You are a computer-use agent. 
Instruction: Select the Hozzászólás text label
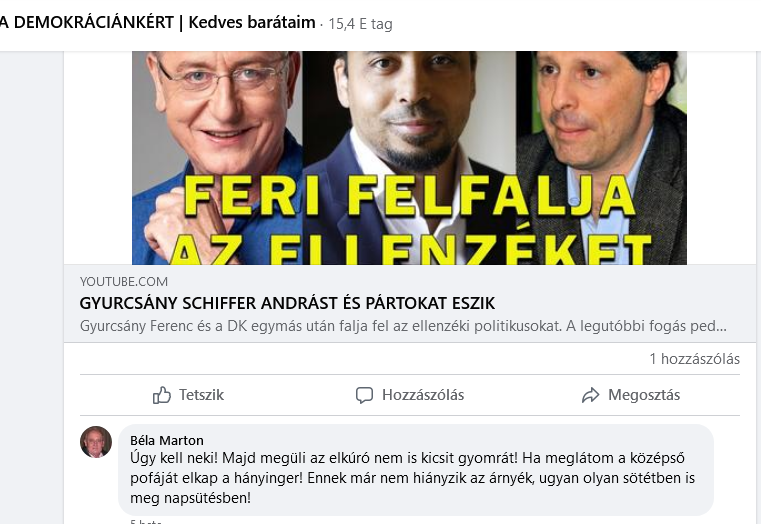click(423, 395)
